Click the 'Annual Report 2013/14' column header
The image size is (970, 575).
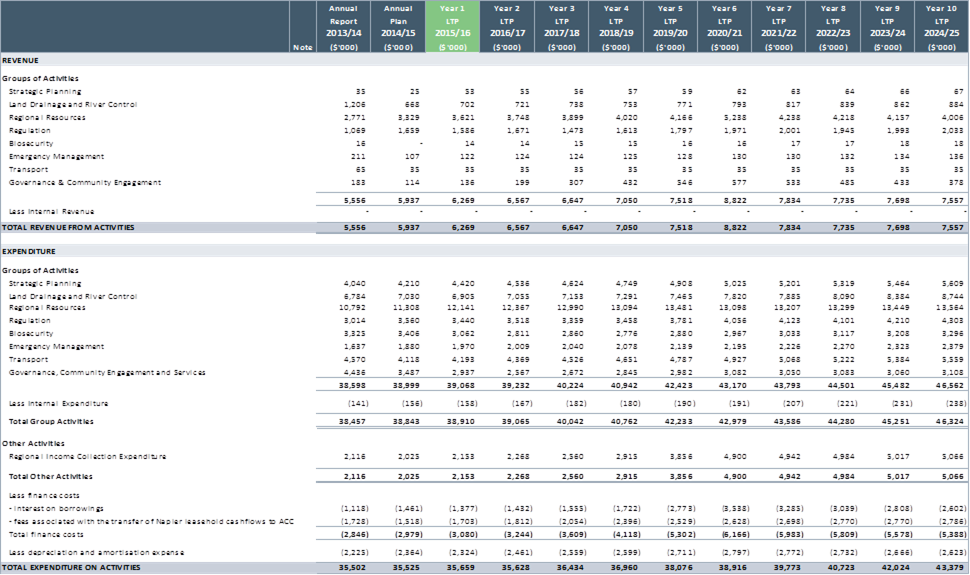pyautogui.click(x=343, y=27)
